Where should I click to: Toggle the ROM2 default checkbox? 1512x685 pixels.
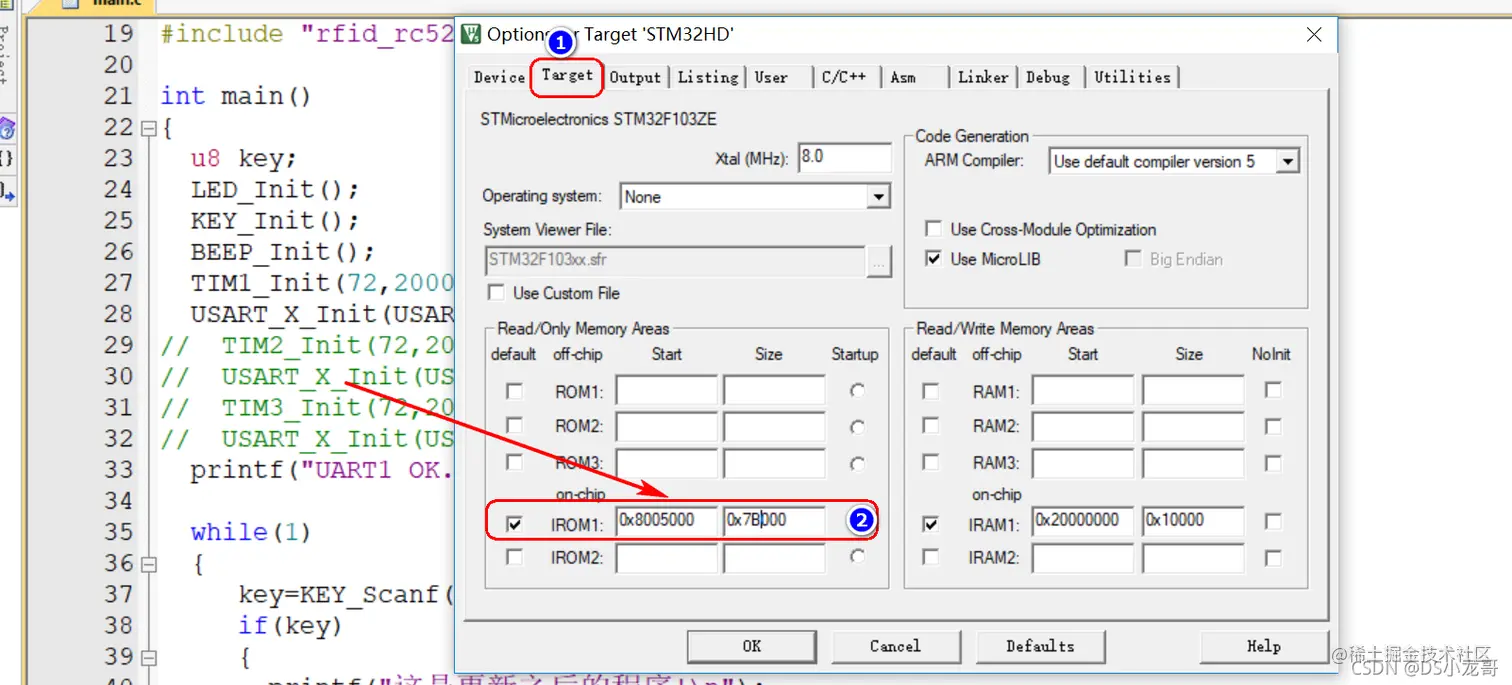pos(514,426)
